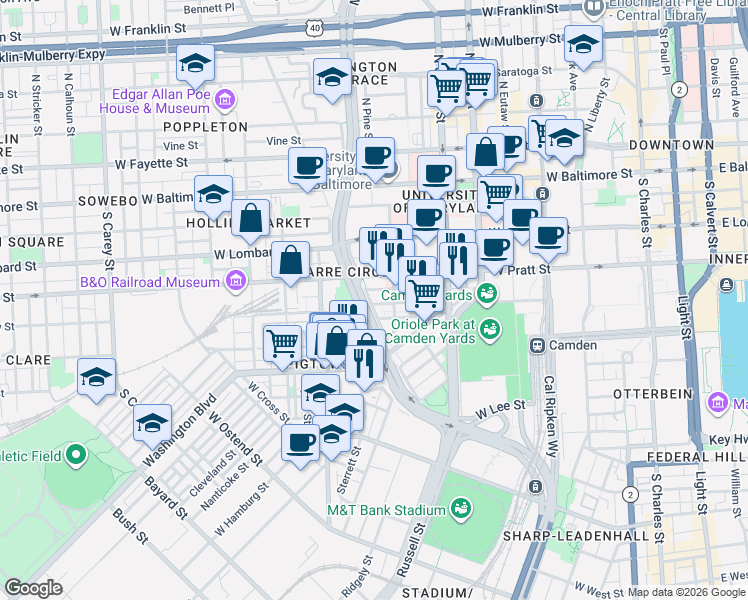Click the W Cross St street label
This screenshot has width=748, height=600.
click(268, 403)
